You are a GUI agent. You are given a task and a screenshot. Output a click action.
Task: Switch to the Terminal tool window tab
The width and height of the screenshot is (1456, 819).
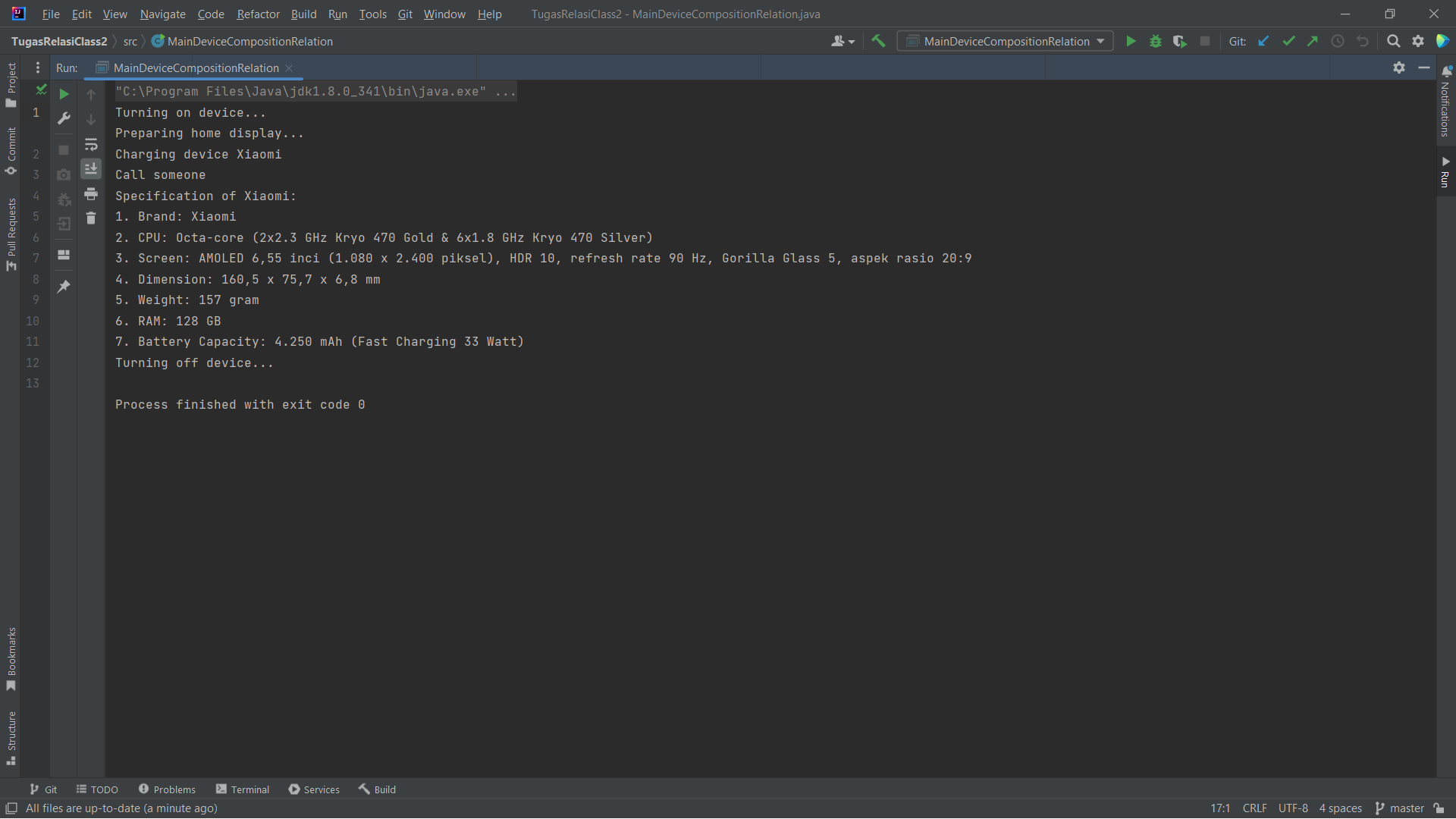click(243, 789)
